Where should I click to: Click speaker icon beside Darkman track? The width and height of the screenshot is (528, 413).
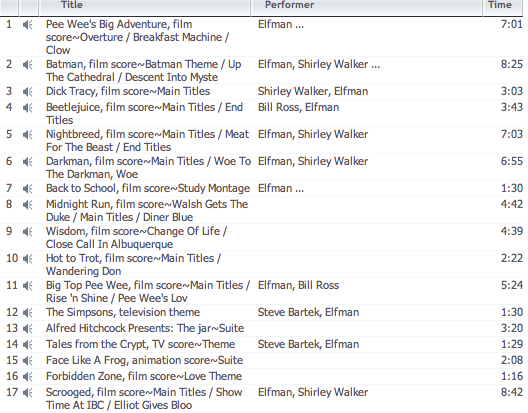28,162
